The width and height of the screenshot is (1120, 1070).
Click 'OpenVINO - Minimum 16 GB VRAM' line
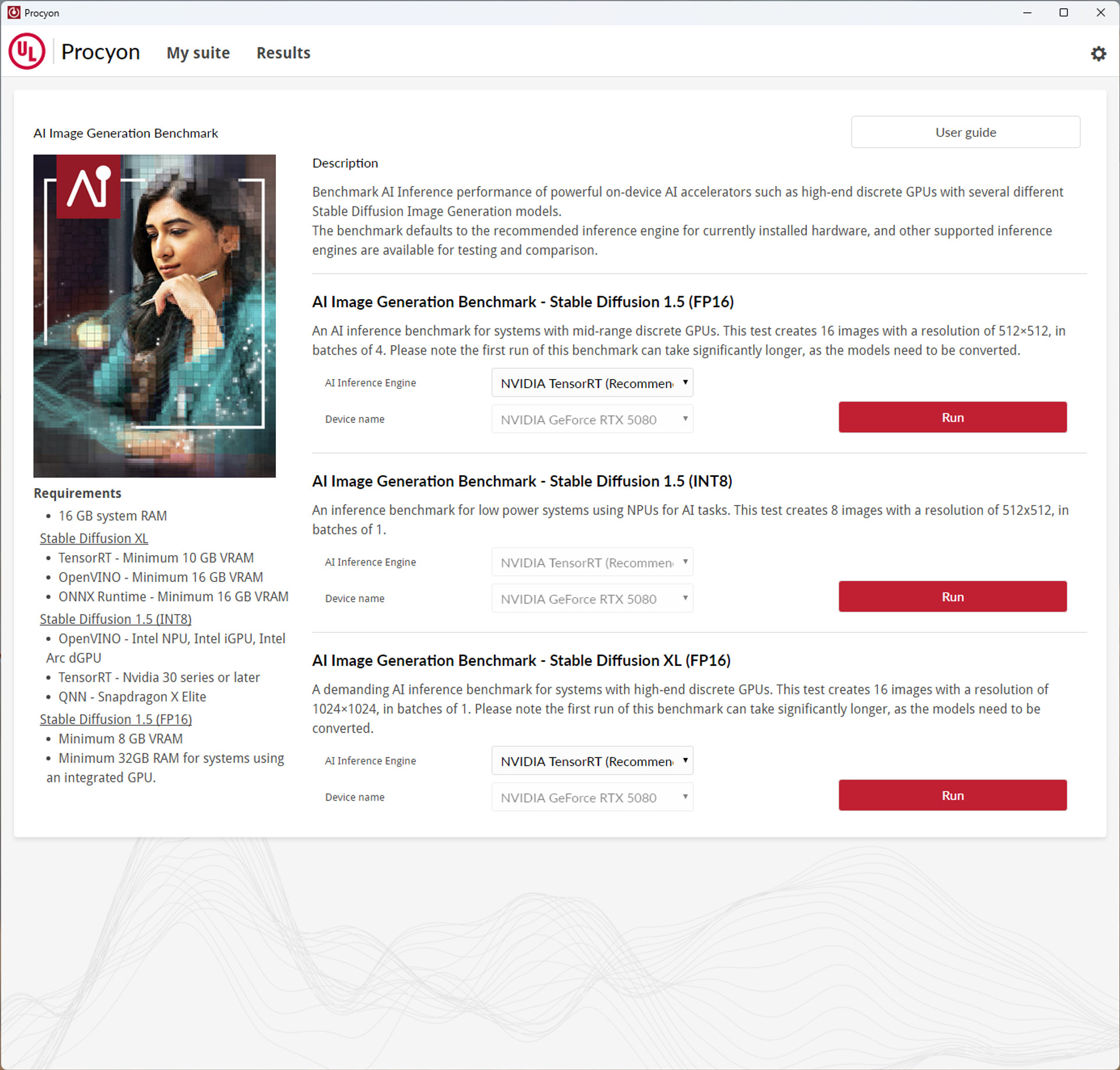pyautogui.click(x=160, y=577)
